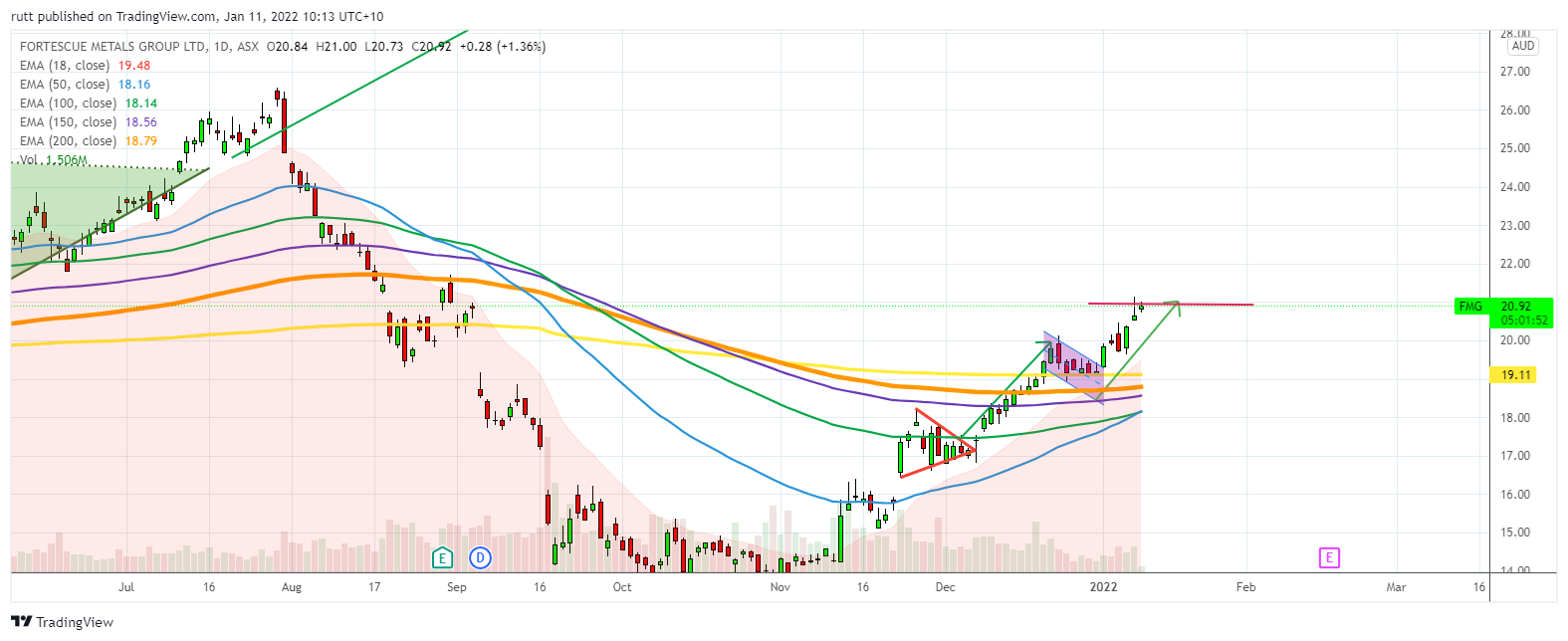Click the blue dividend D marker

tap(481, 557)
